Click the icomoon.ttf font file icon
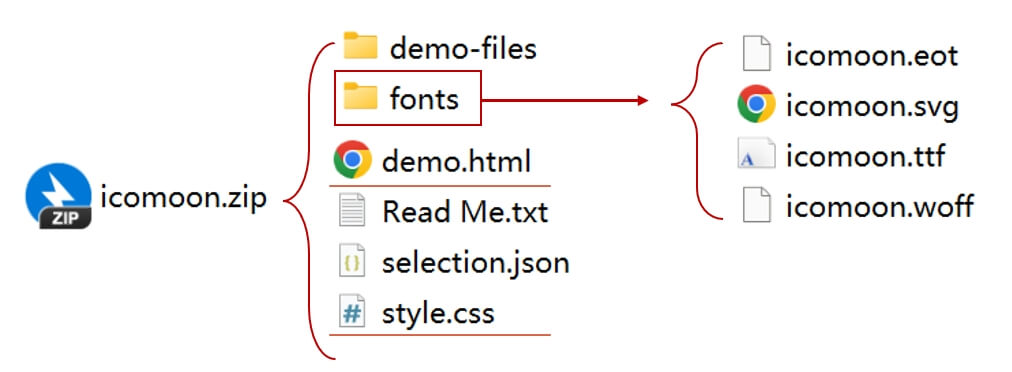 [756, 154]
